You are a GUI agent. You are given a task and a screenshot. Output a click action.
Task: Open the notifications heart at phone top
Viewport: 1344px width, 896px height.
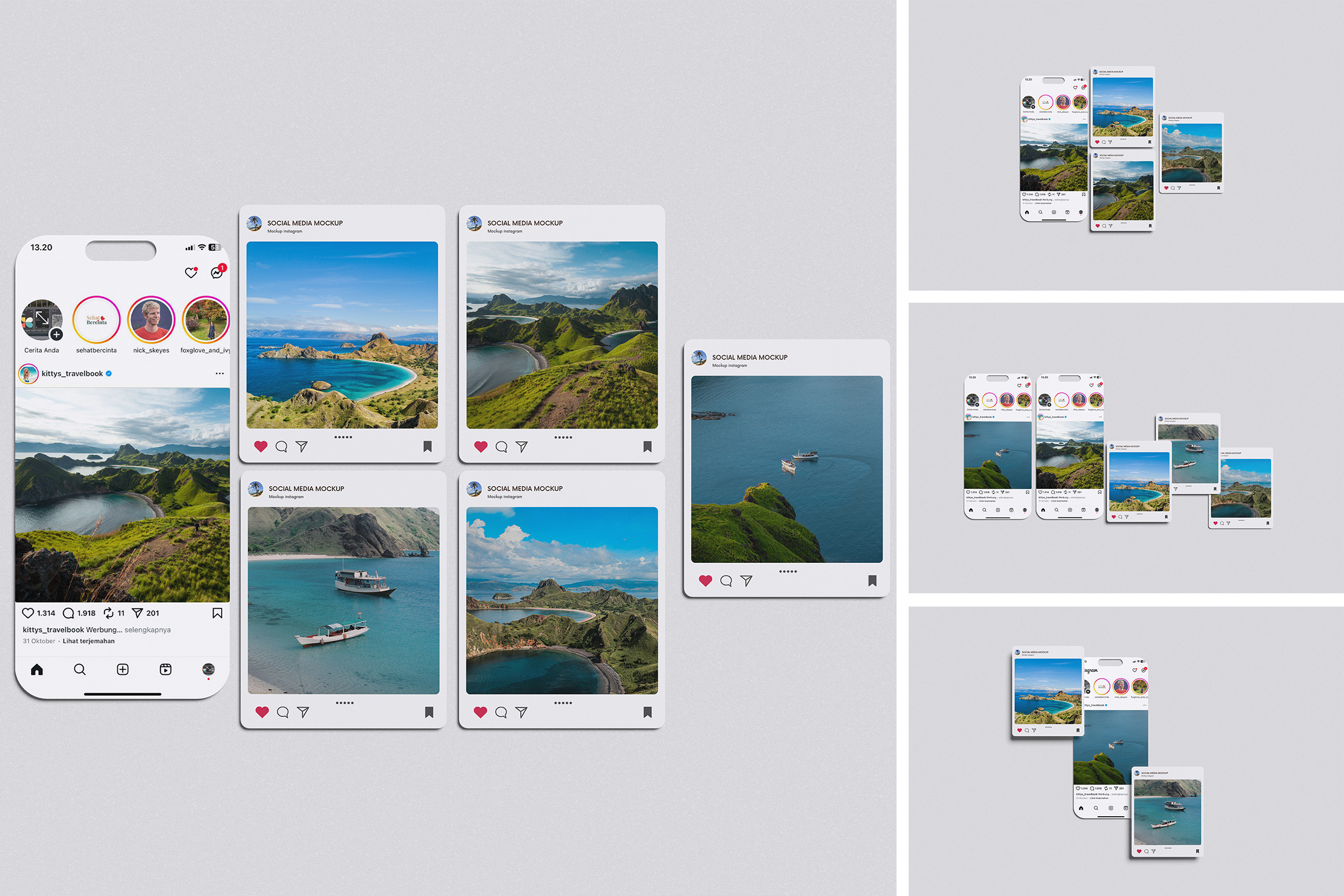[191, 273]
